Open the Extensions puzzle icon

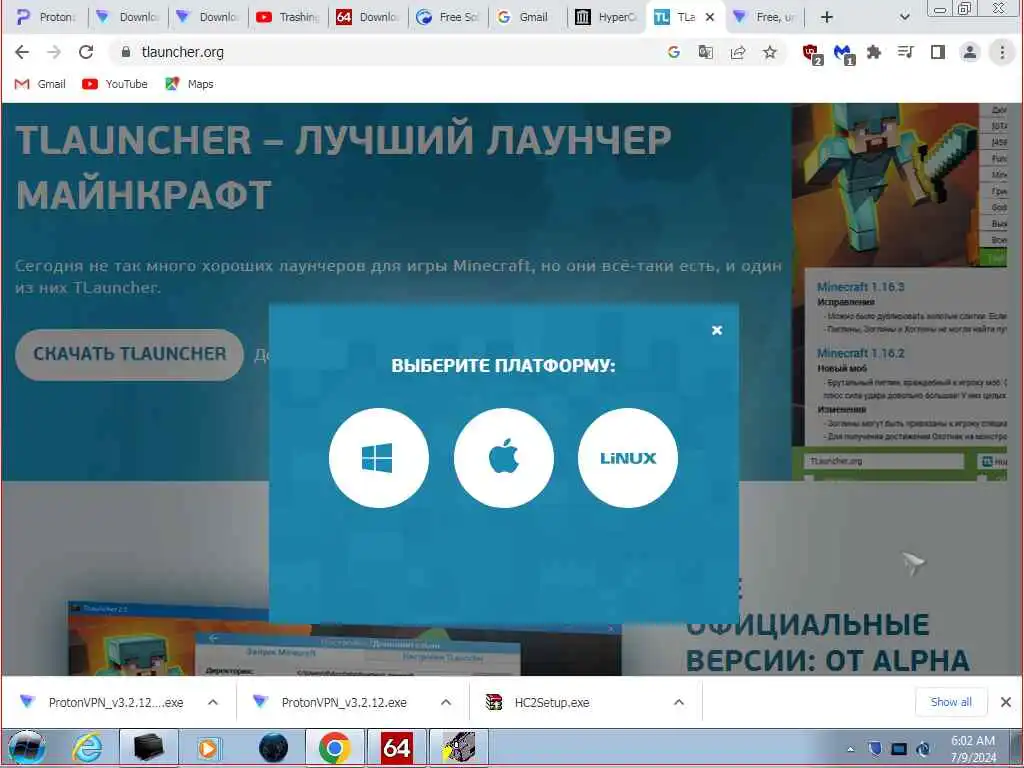[x=874, y=52]
